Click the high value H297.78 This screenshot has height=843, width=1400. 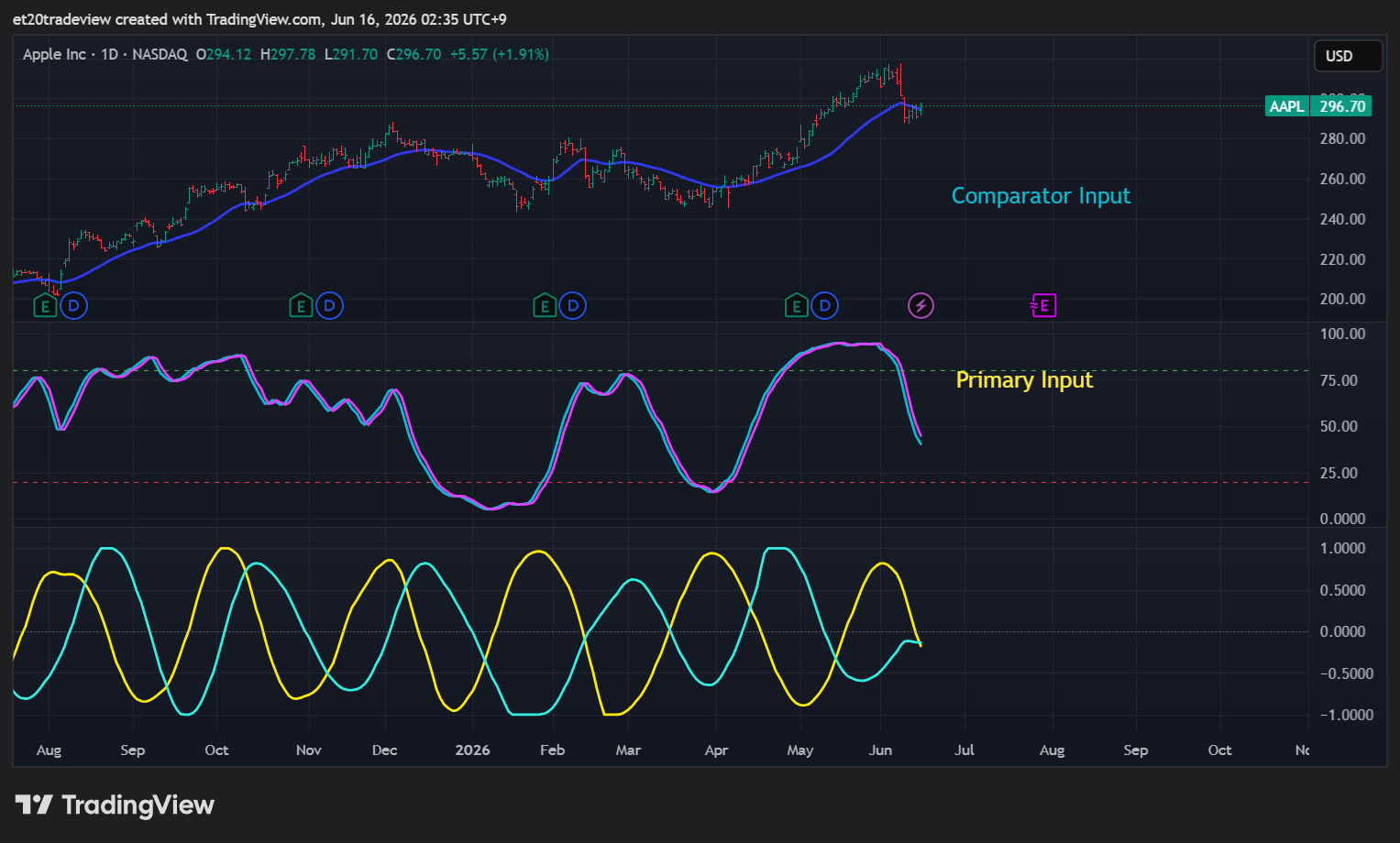(x=288, y=54)
